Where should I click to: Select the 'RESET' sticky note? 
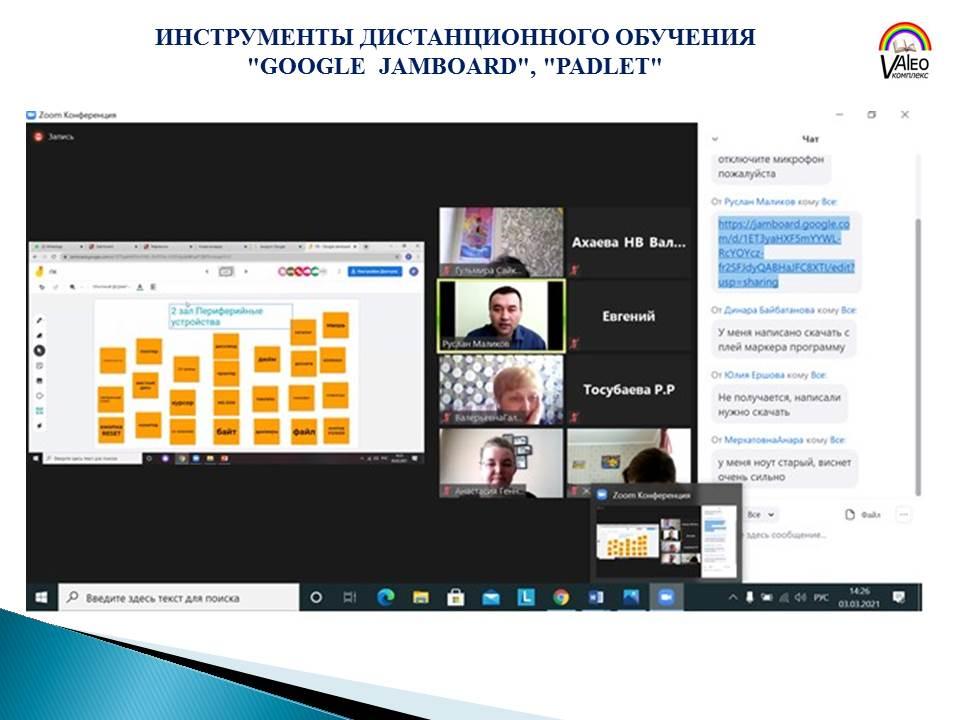[111, 430]
